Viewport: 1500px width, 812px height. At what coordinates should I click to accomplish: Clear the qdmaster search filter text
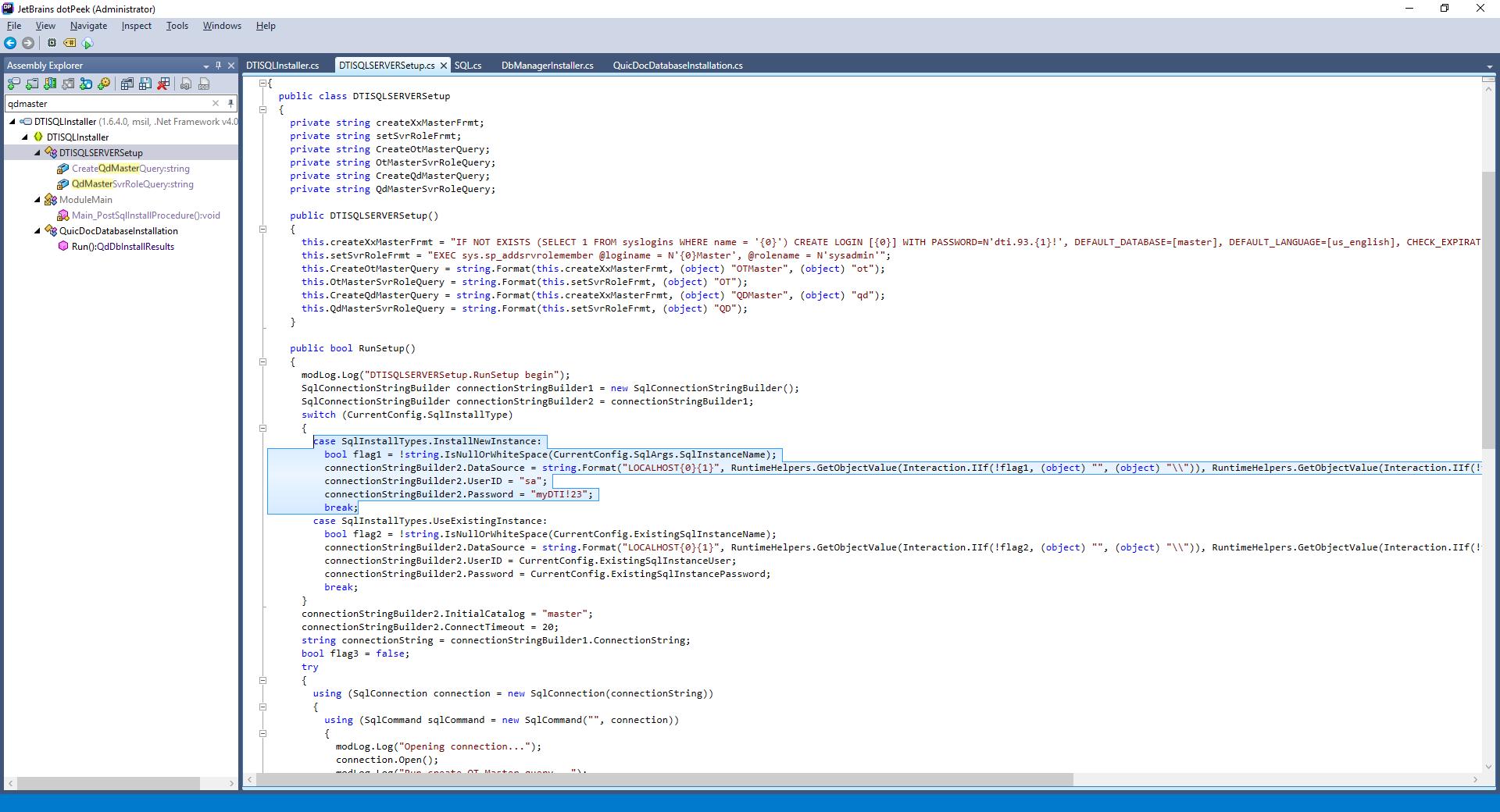[x=216, y=103]
